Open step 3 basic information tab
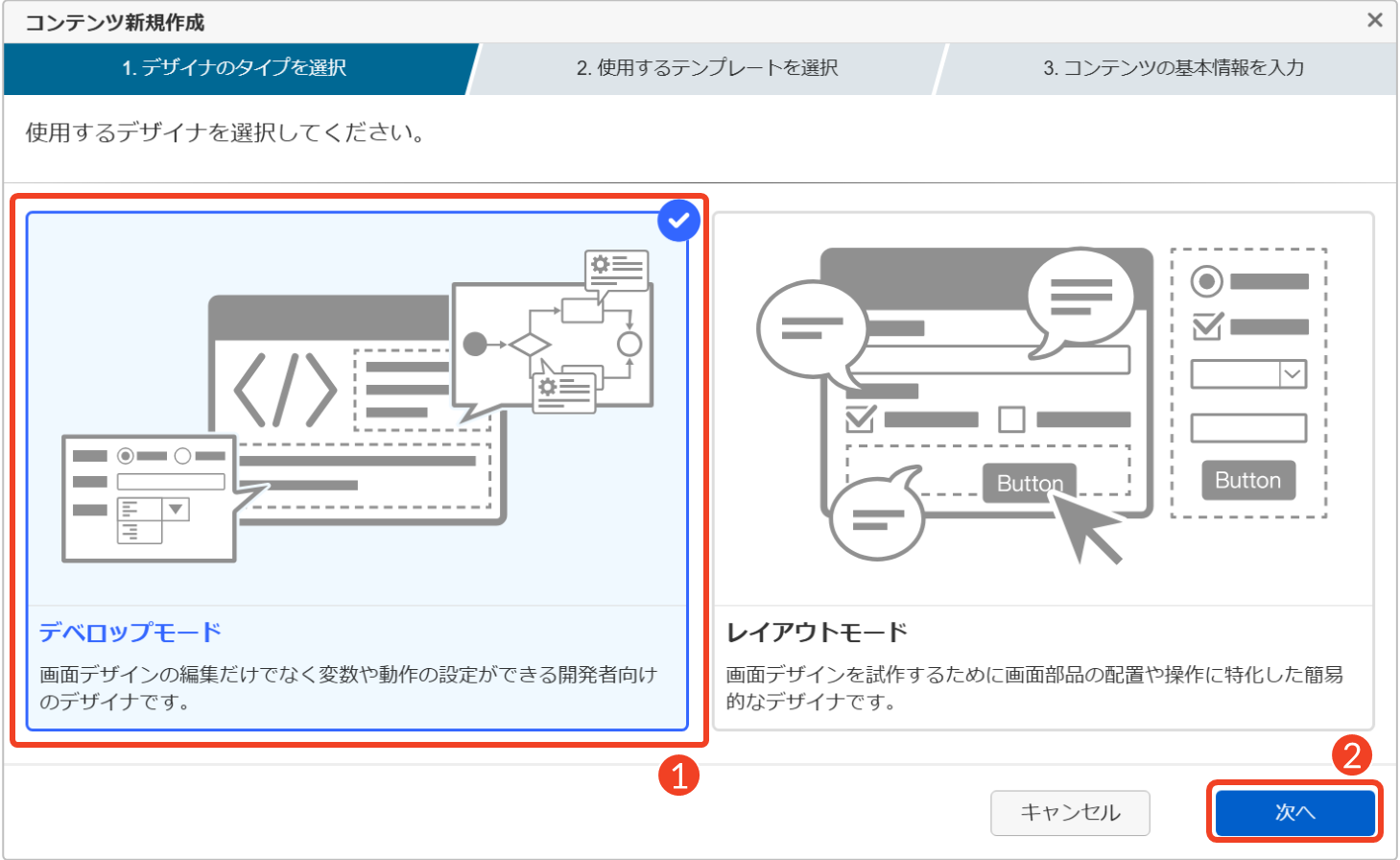 coord(1173,68)
